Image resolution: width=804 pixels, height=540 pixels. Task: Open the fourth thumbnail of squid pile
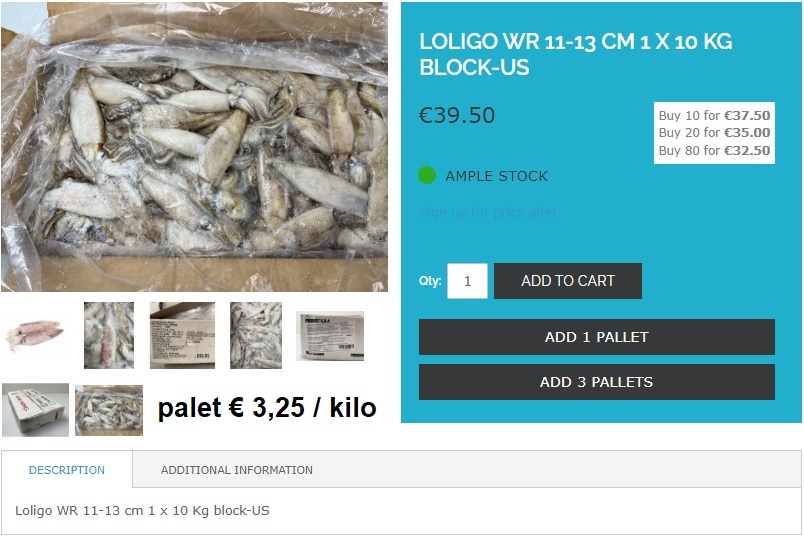255,335
